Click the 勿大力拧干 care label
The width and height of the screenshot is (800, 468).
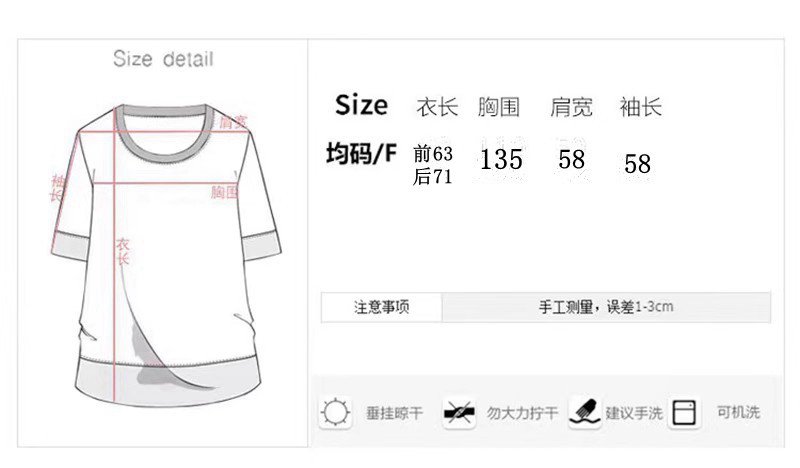(522, 413)
